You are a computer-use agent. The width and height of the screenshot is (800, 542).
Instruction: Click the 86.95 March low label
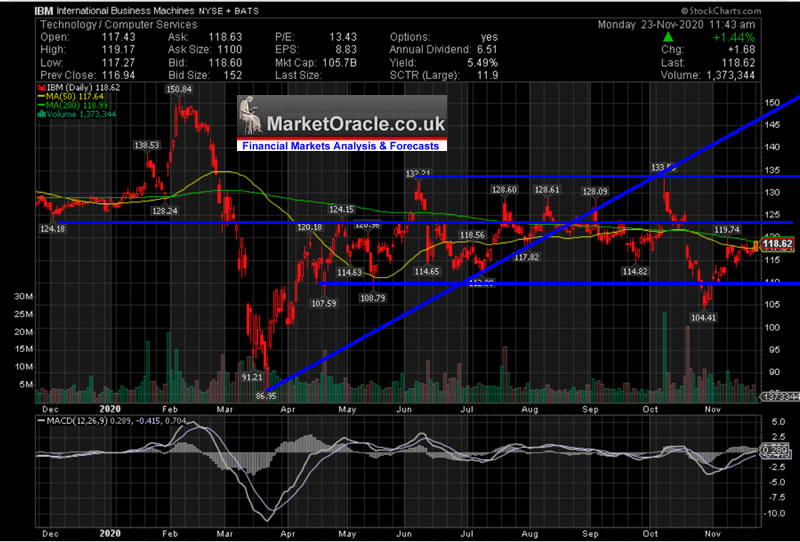click(x=266, y=396)
